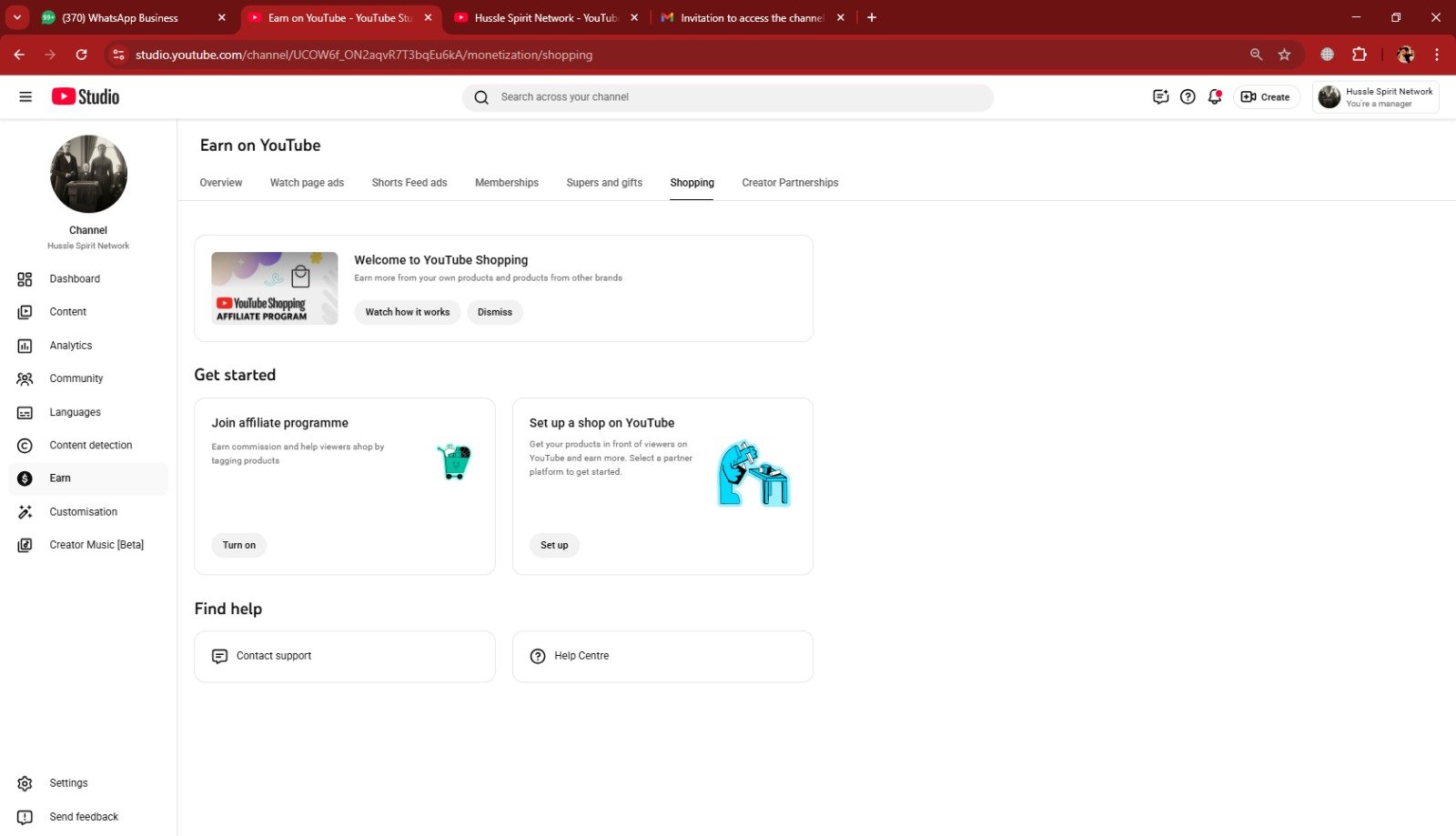The height and width of the screenshot is (836, 1456).
Task: Click the Dashboard sidebar icon
Action: pos(25,279)
